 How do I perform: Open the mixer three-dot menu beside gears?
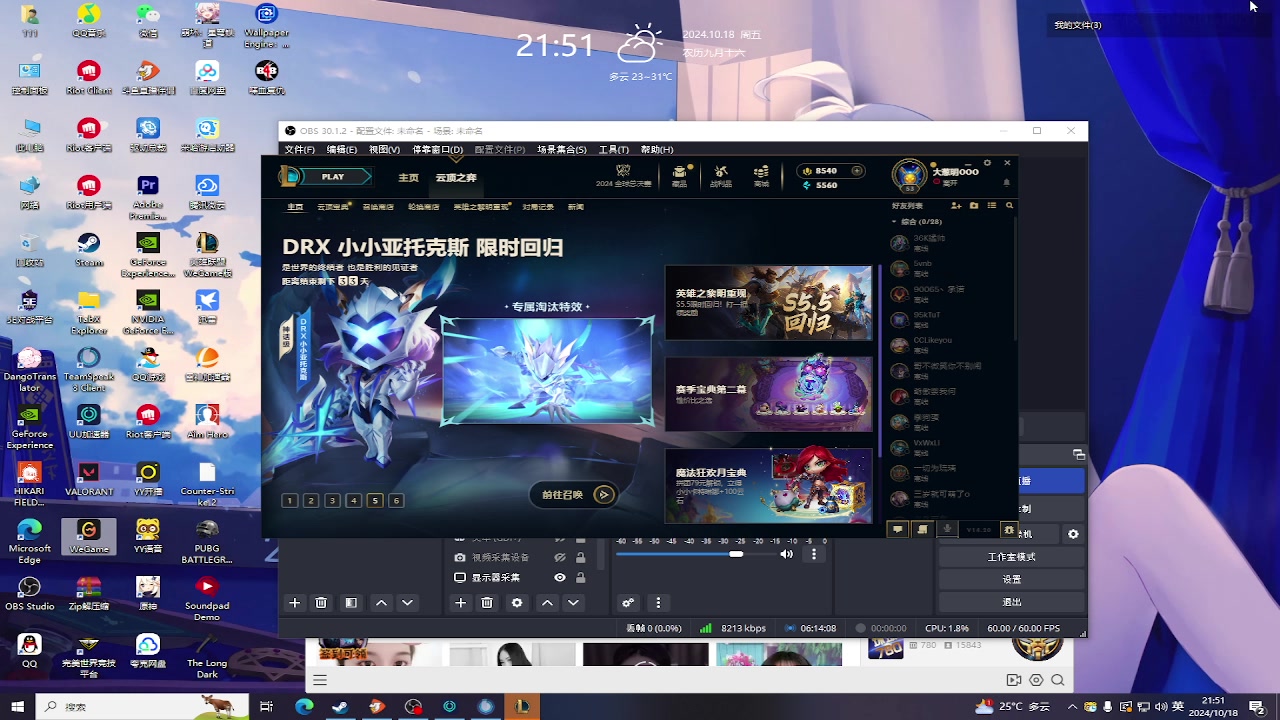tap(658, 603)
